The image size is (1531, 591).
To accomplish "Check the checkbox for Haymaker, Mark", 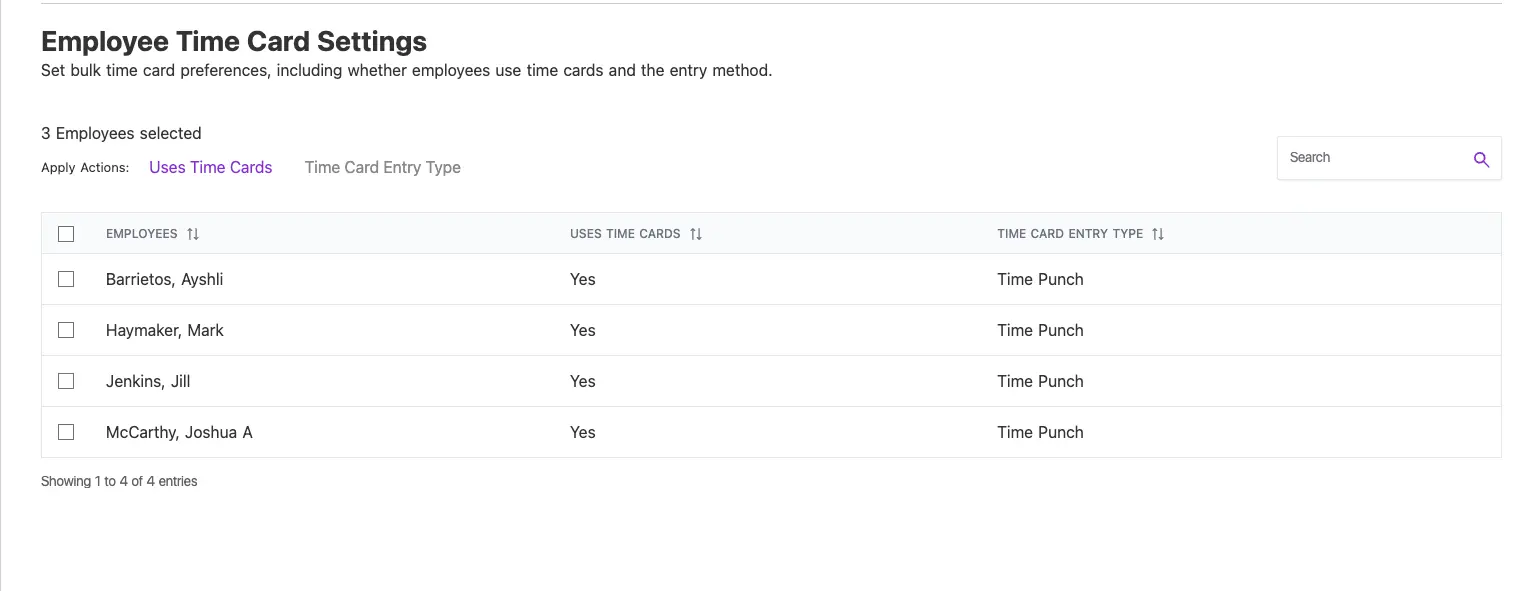I will (66, 330).
